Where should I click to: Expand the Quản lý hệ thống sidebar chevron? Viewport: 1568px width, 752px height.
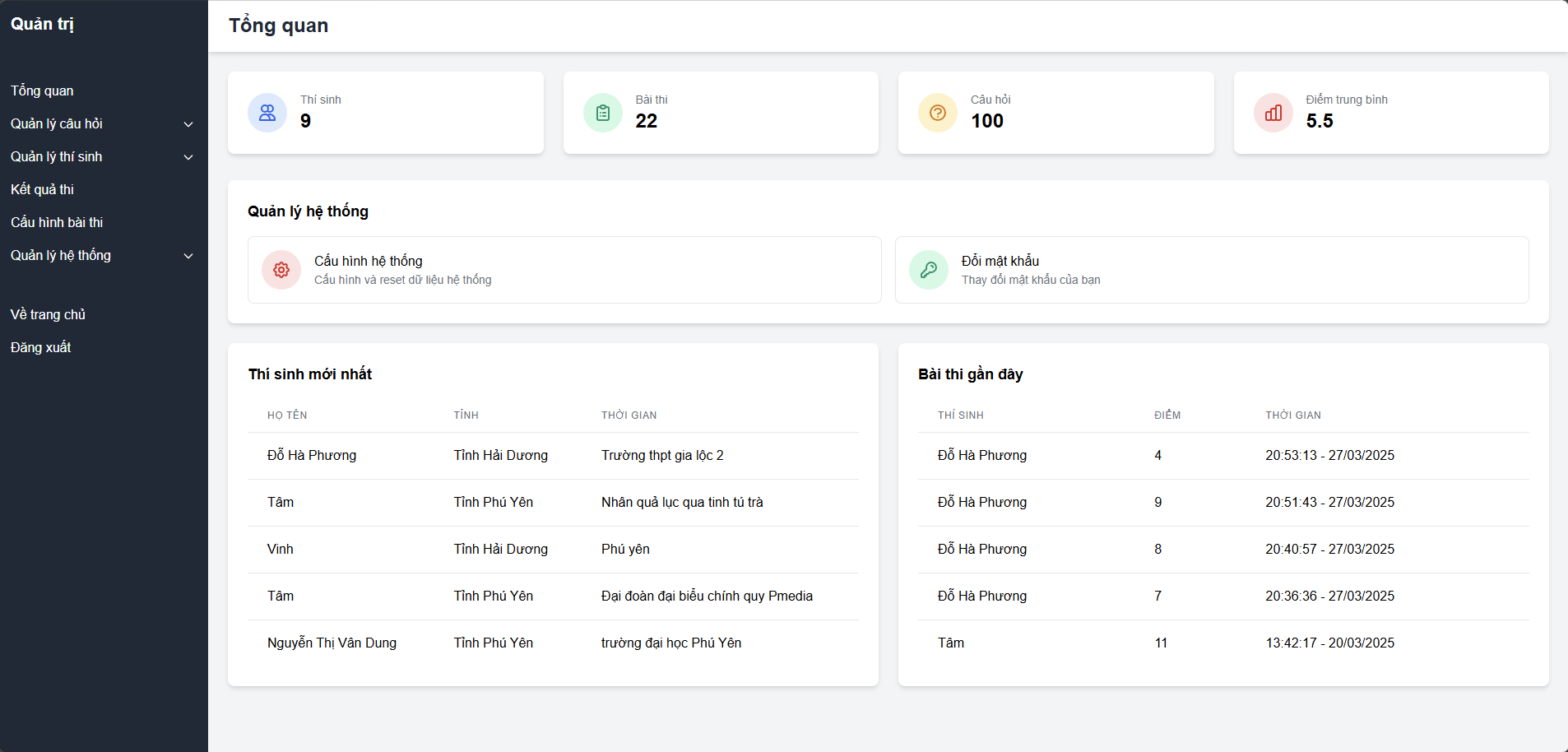[x=188, y=256]
